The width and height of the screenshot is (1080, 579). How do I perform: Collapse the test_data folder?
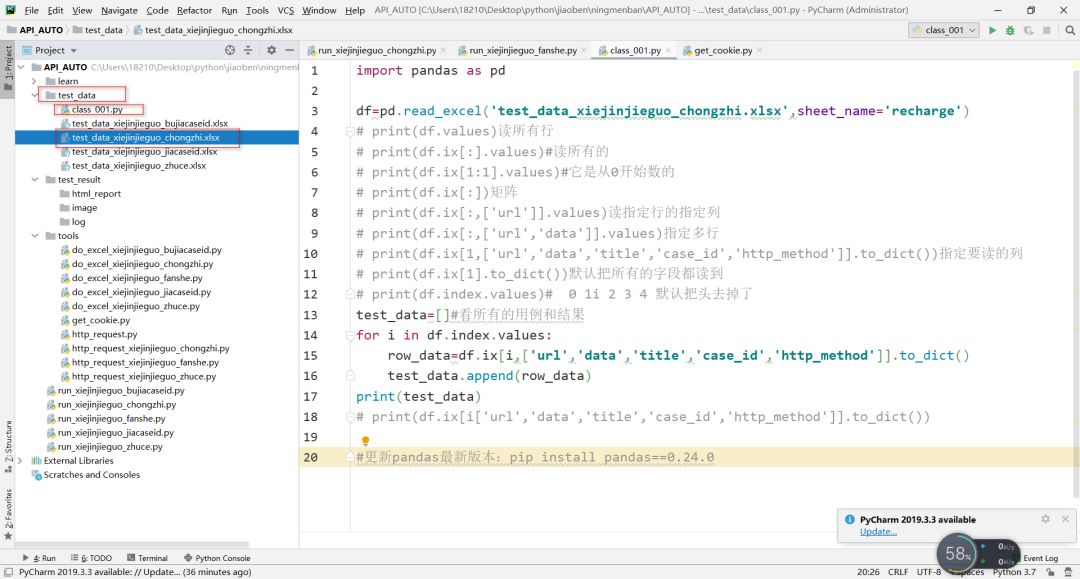click(34, 95)
